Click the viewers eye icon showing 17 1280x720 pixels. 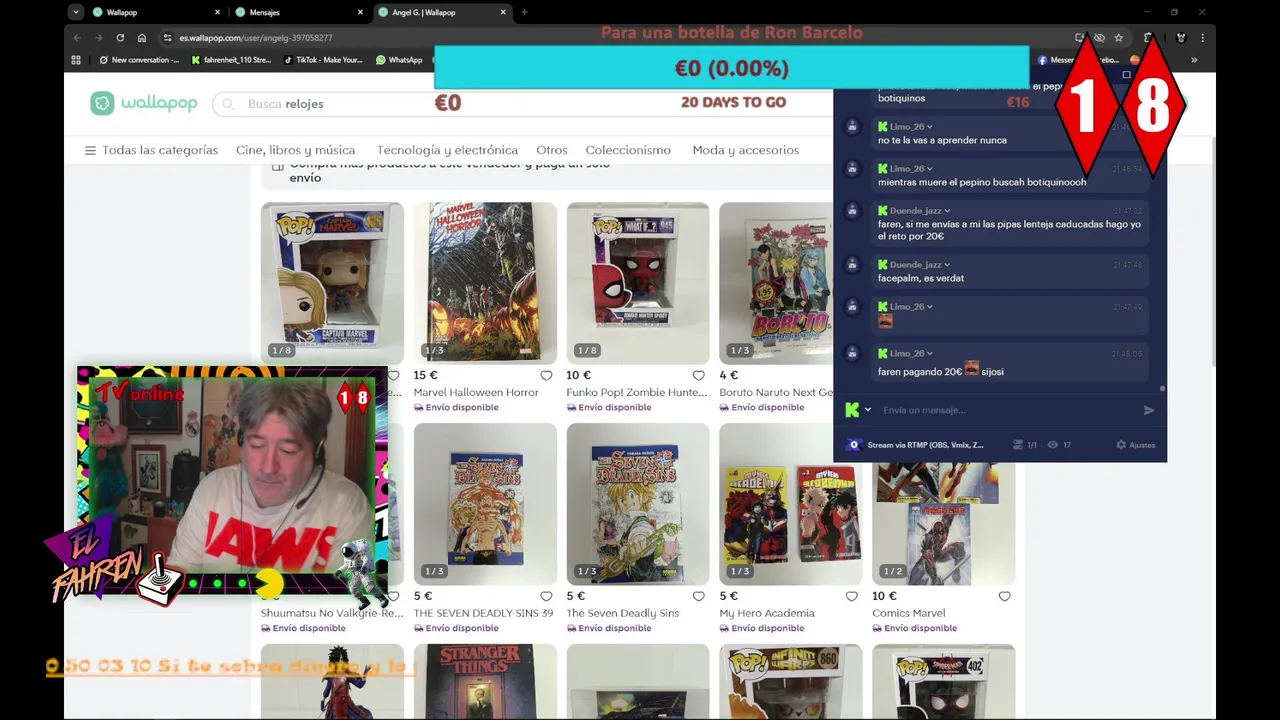[x=1053, y=445]
